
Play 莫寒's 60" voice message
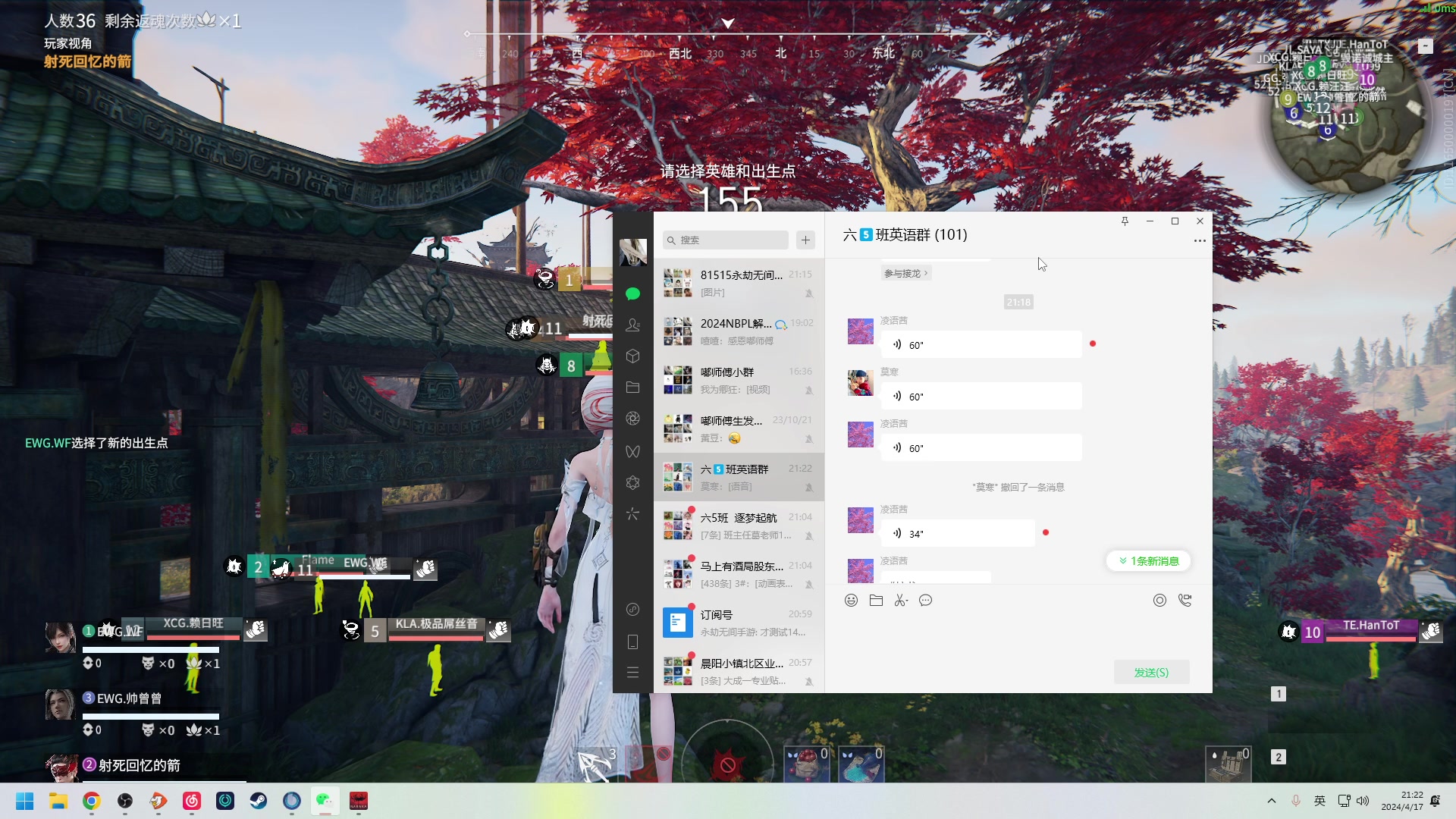tap(981, 397)
